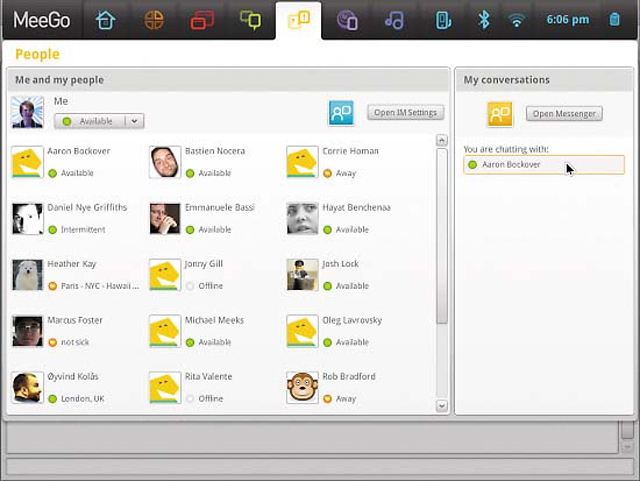
Task: Open the Applications panel icon
Action: tap(154, 20)
